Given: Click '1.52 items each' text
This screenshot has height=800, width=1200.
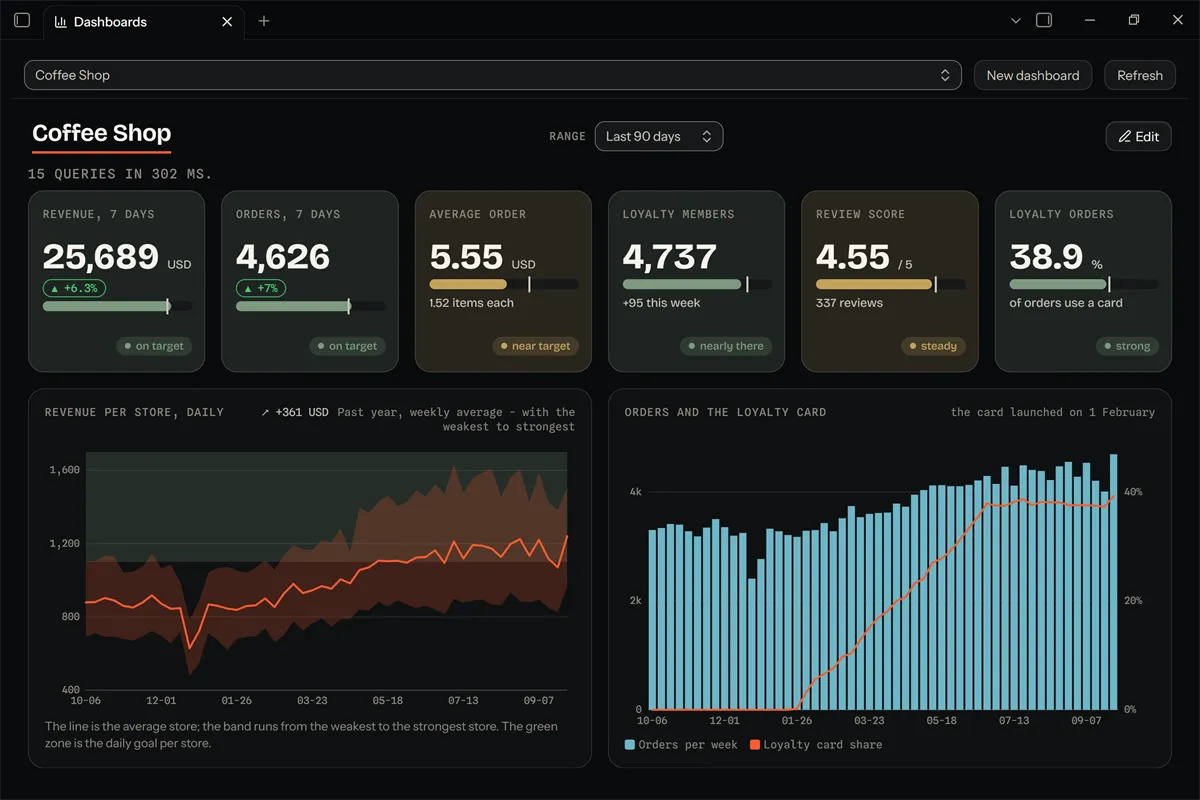Looking at the screenshot, I should pos(471,303).
